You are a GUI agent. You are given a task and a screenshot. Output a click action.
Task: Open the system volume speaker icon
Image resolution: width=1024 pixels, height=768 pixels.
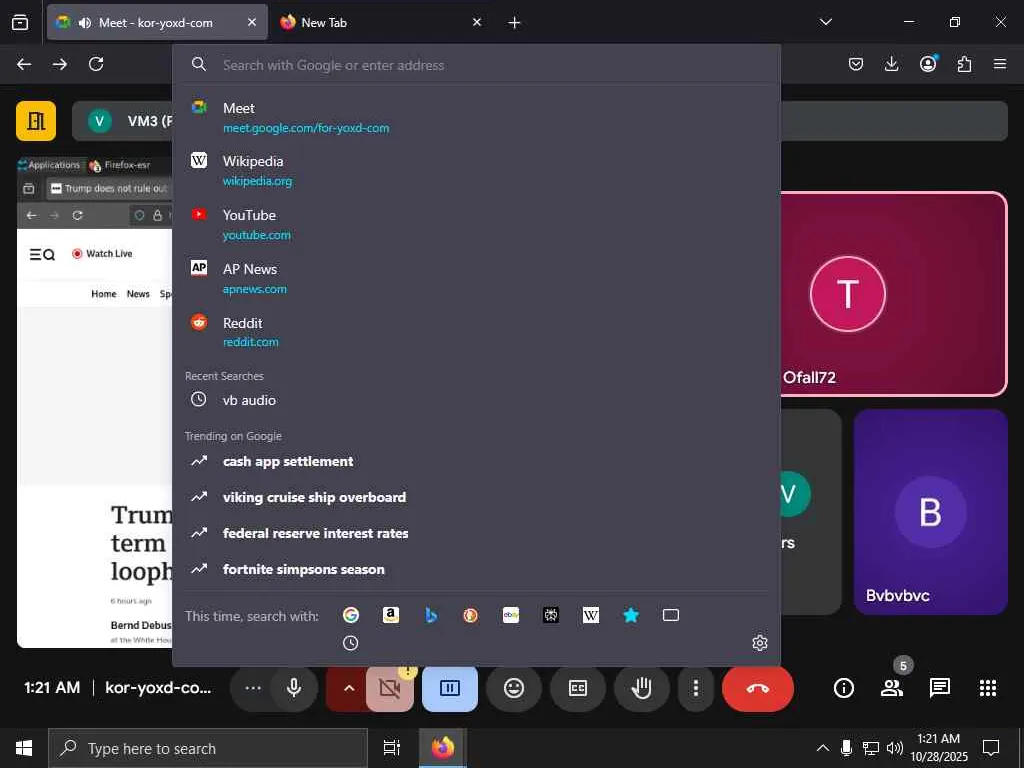tap(895, 748)
